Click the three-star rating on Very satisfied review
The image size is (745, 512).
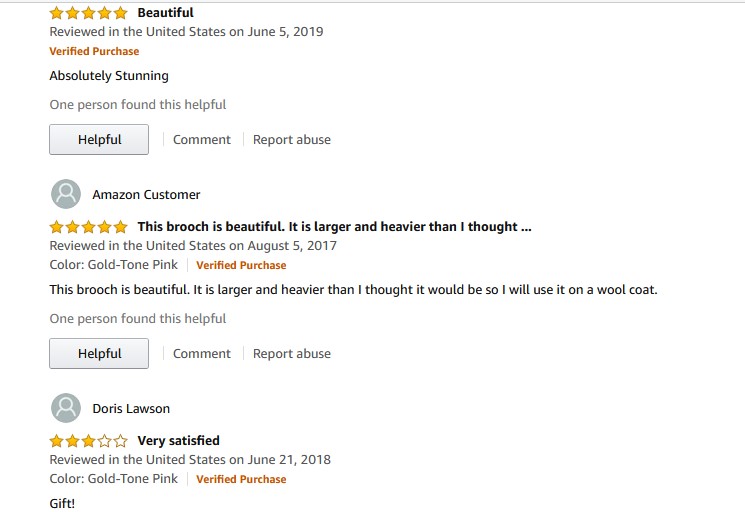tap(88, 441)
